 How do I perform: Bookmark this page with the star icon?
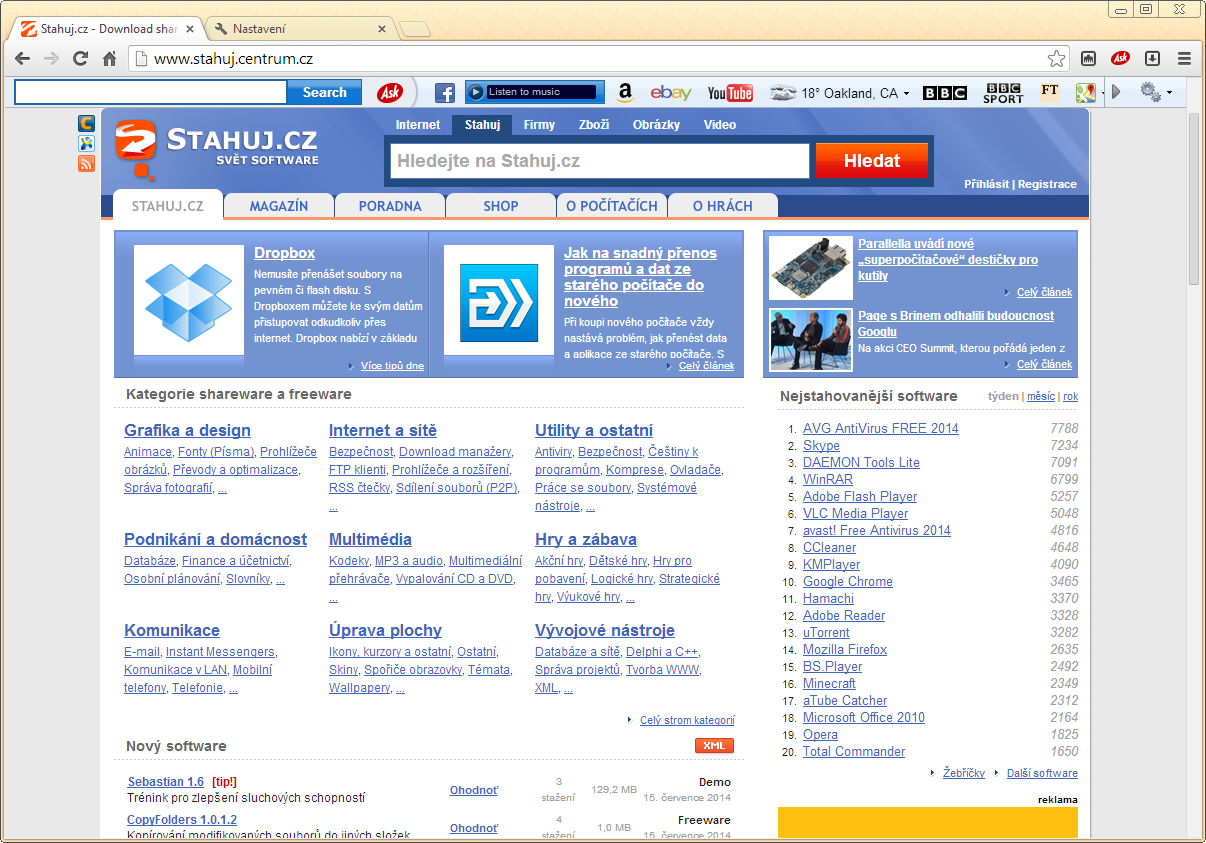1056,59
